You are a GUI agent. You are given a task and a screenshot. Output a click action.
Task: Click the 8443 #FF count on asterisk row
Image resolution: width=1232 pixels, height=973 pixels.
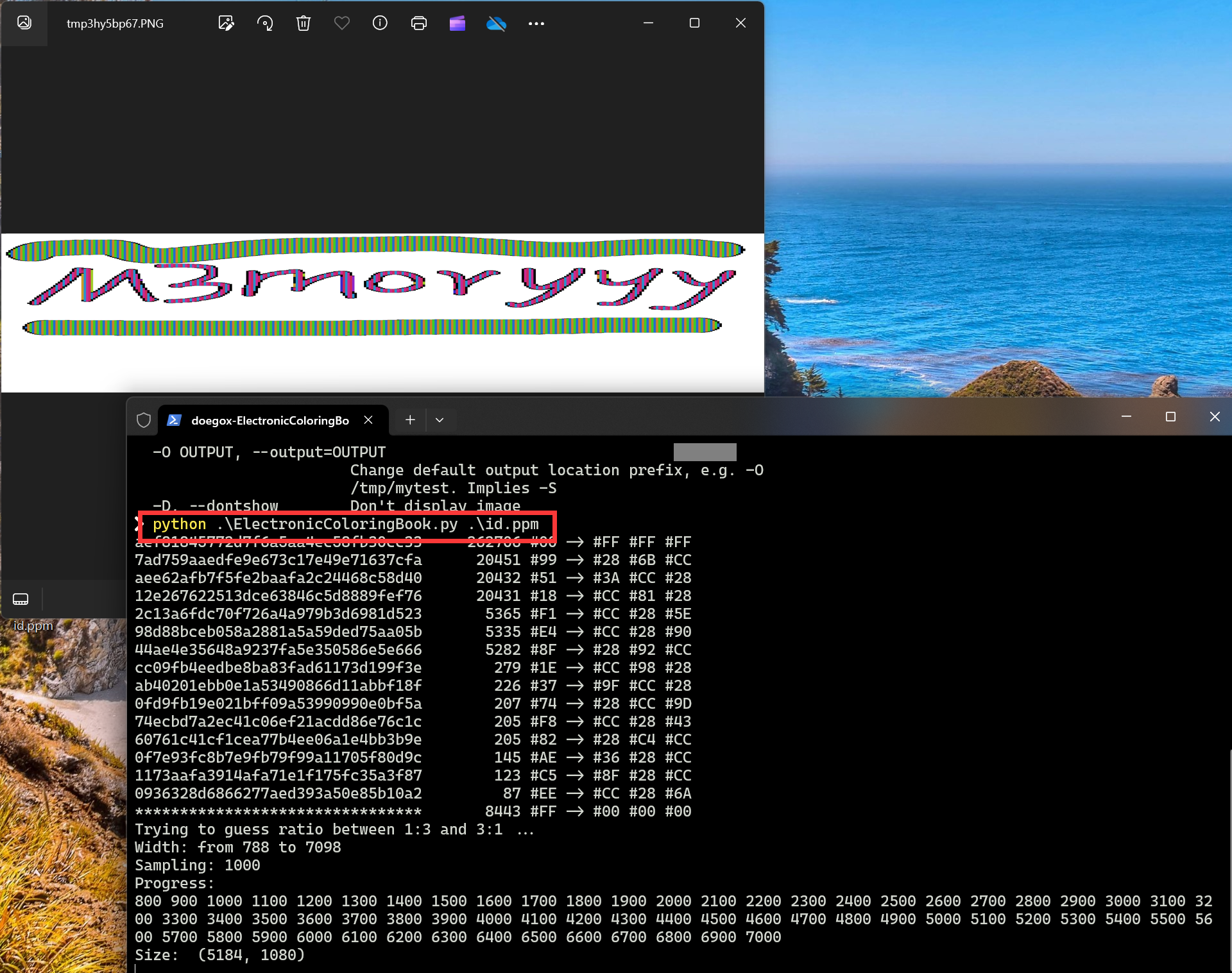[x=520, y=811]
